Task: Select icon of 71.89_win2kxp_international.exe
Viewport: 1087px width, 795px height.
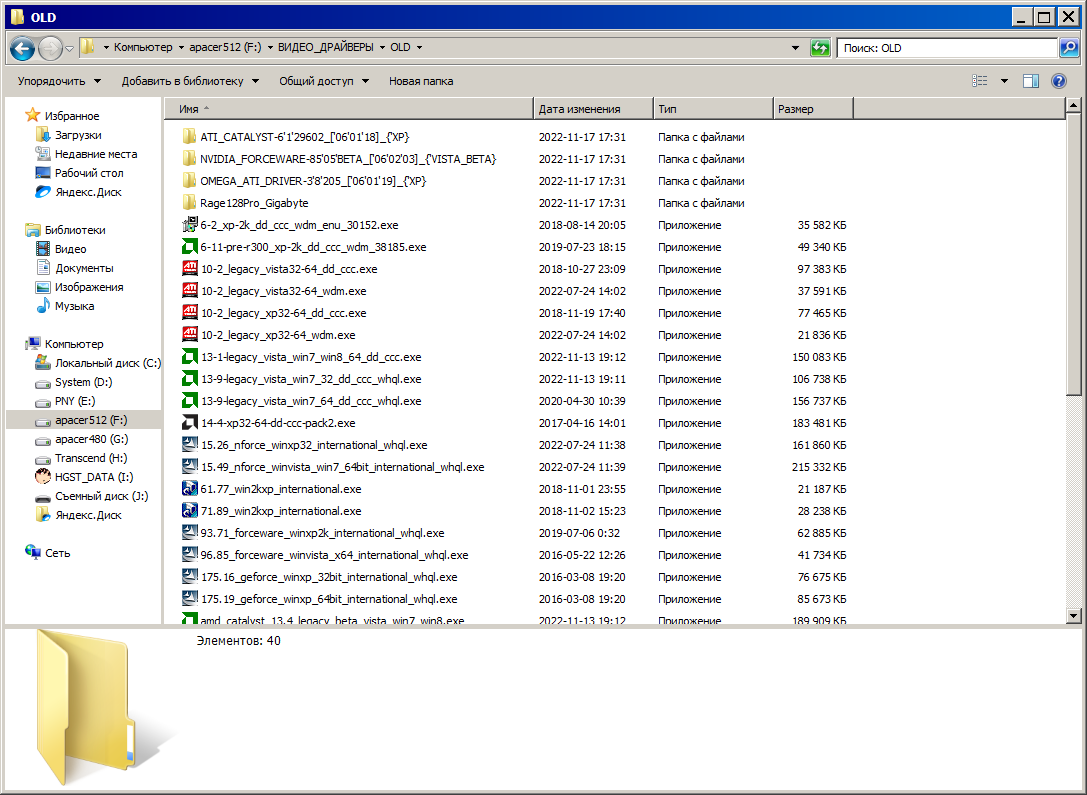Action: [x=190, y=511]
